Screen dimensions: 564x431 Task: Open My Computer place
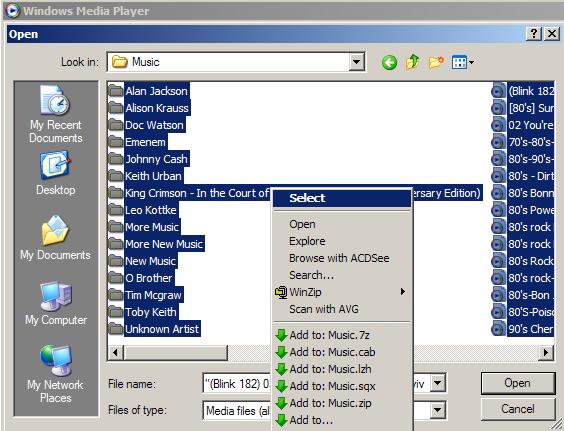click(x=56, y=304)
